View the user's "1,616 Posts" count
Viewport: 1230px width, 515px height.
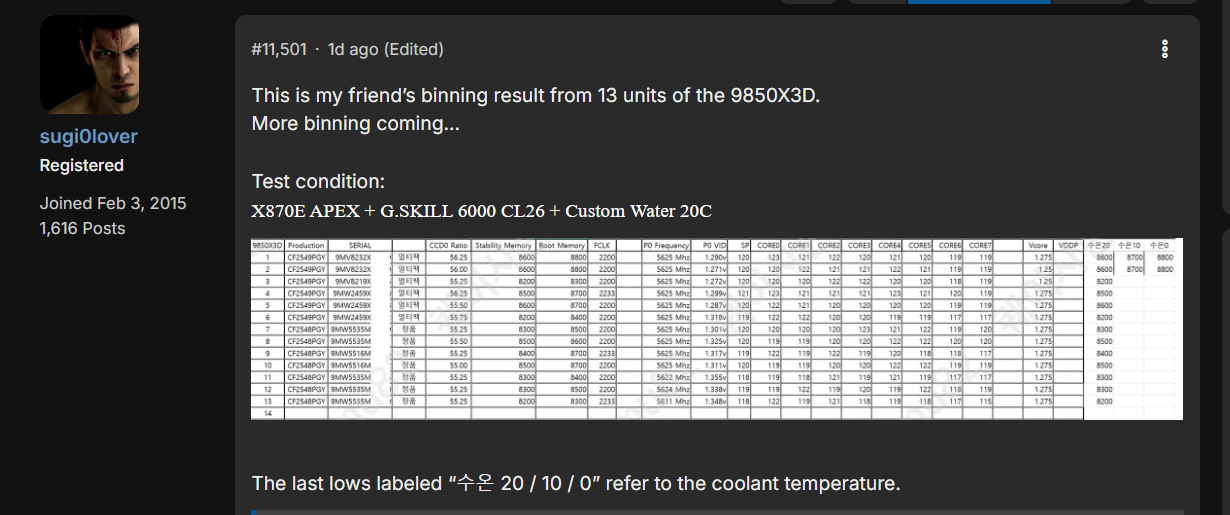coord(82,228)
